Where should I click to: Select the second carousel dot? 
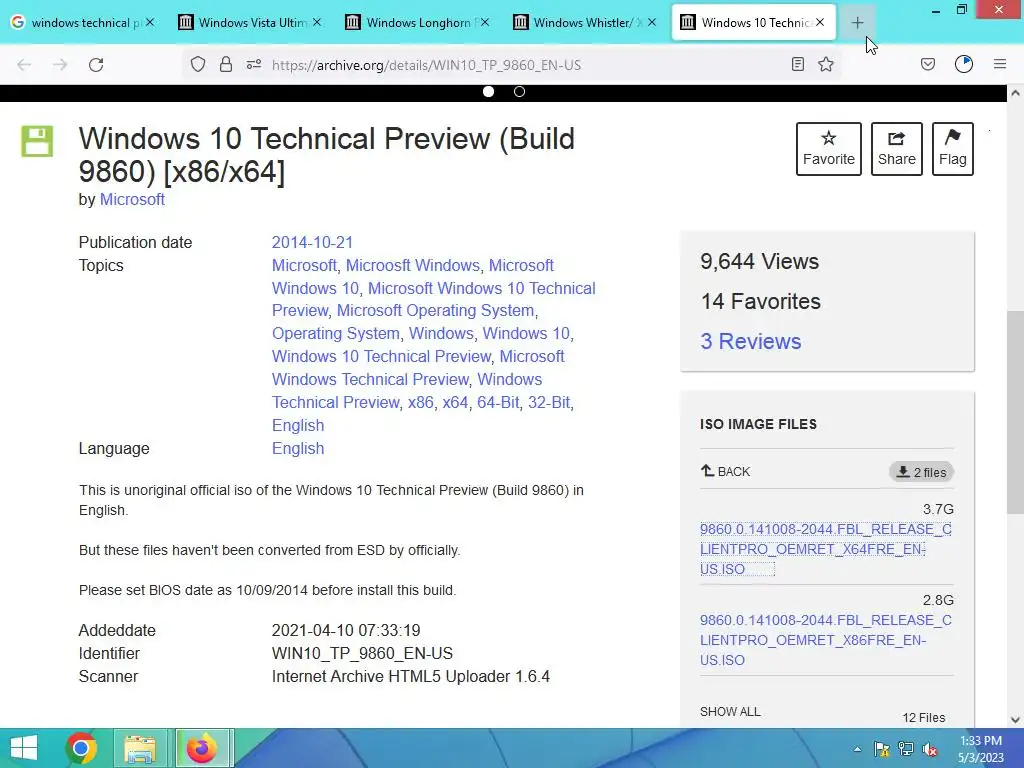click(x=519, y=92)
